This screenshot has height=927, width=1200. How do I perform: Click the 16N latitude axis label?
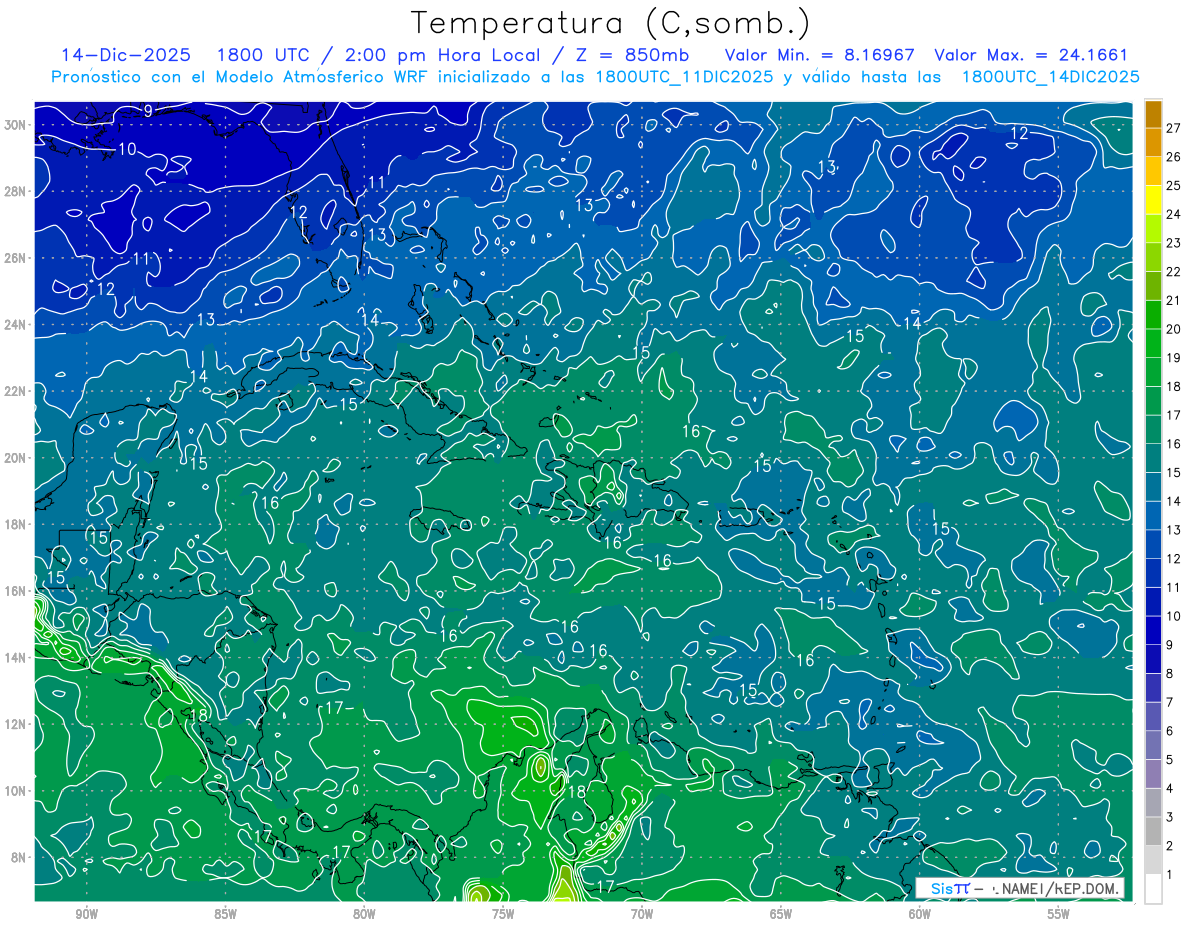pos(17,591)
